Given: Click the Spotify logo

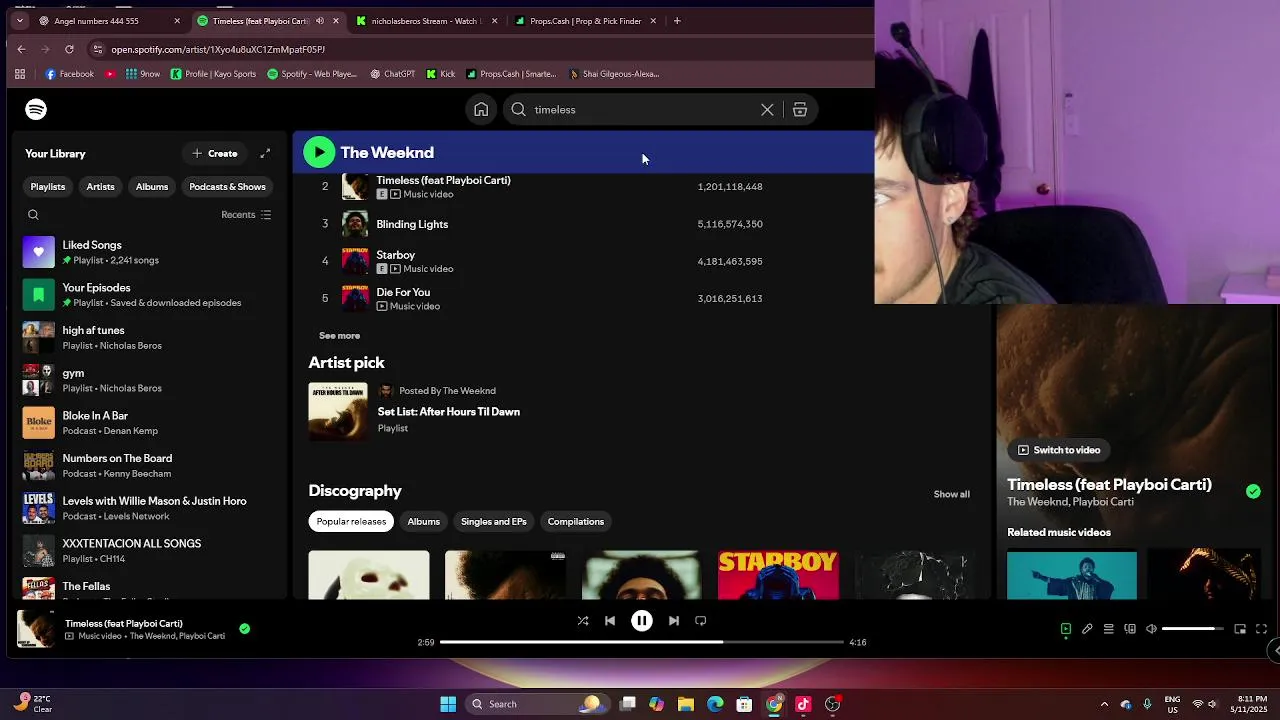Looking at the screenshot, I should click(36, 109).
